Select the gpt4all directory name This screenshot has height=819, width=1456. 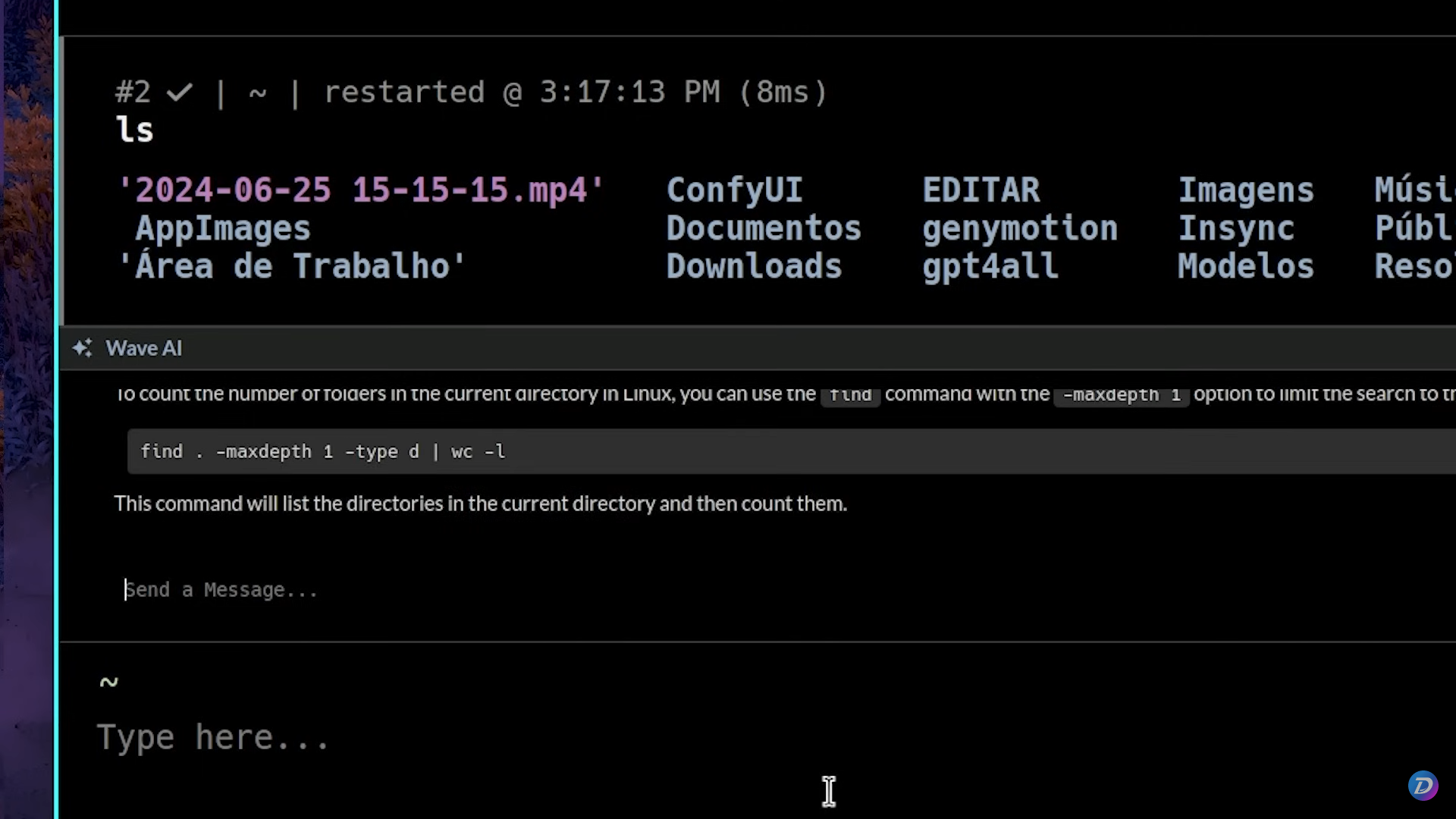pyautogui.click(x=990, y=266)
